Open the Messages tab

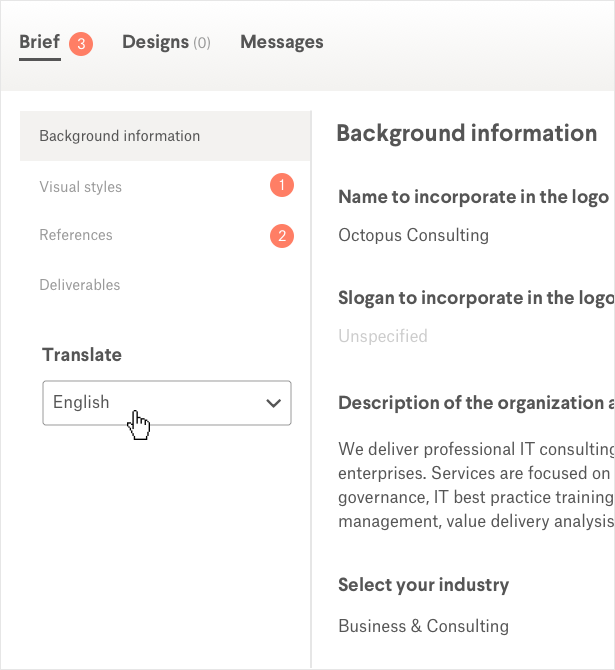click(282, 42)
